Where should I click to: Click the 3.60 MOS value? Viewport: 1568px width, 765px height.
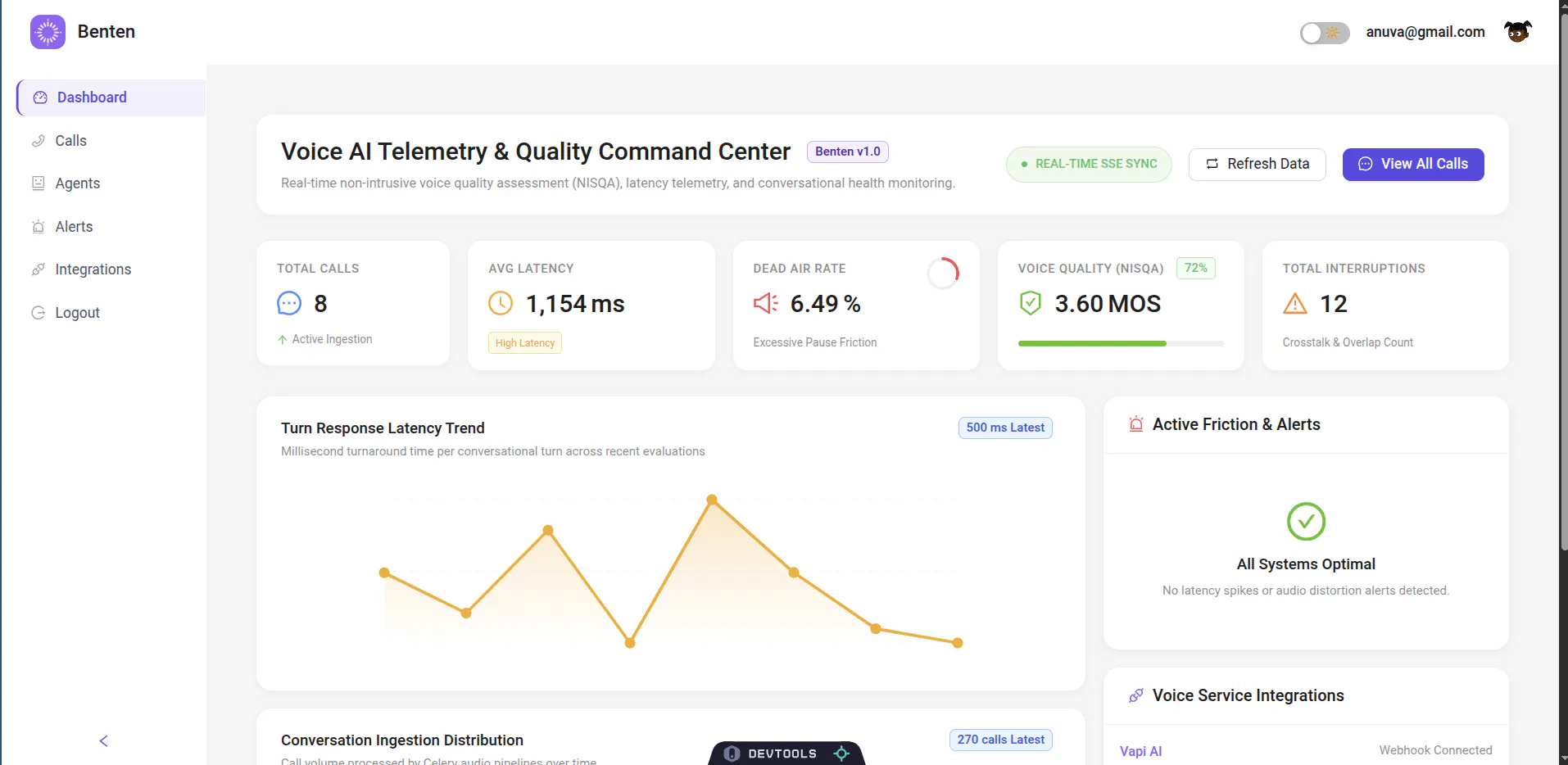point(1108,304)
